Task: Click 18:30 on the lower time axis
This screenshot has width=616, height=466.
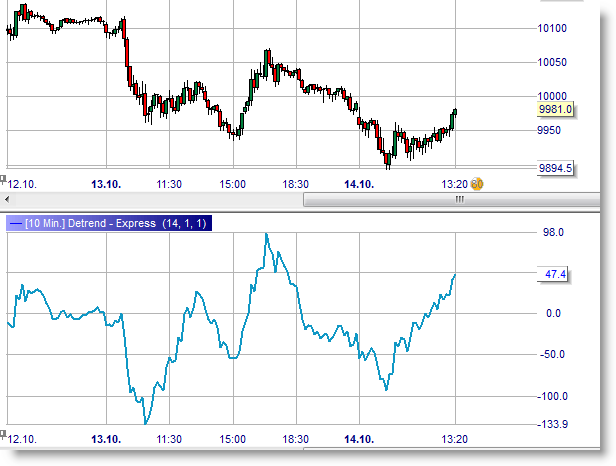Action: coord(295,439)
